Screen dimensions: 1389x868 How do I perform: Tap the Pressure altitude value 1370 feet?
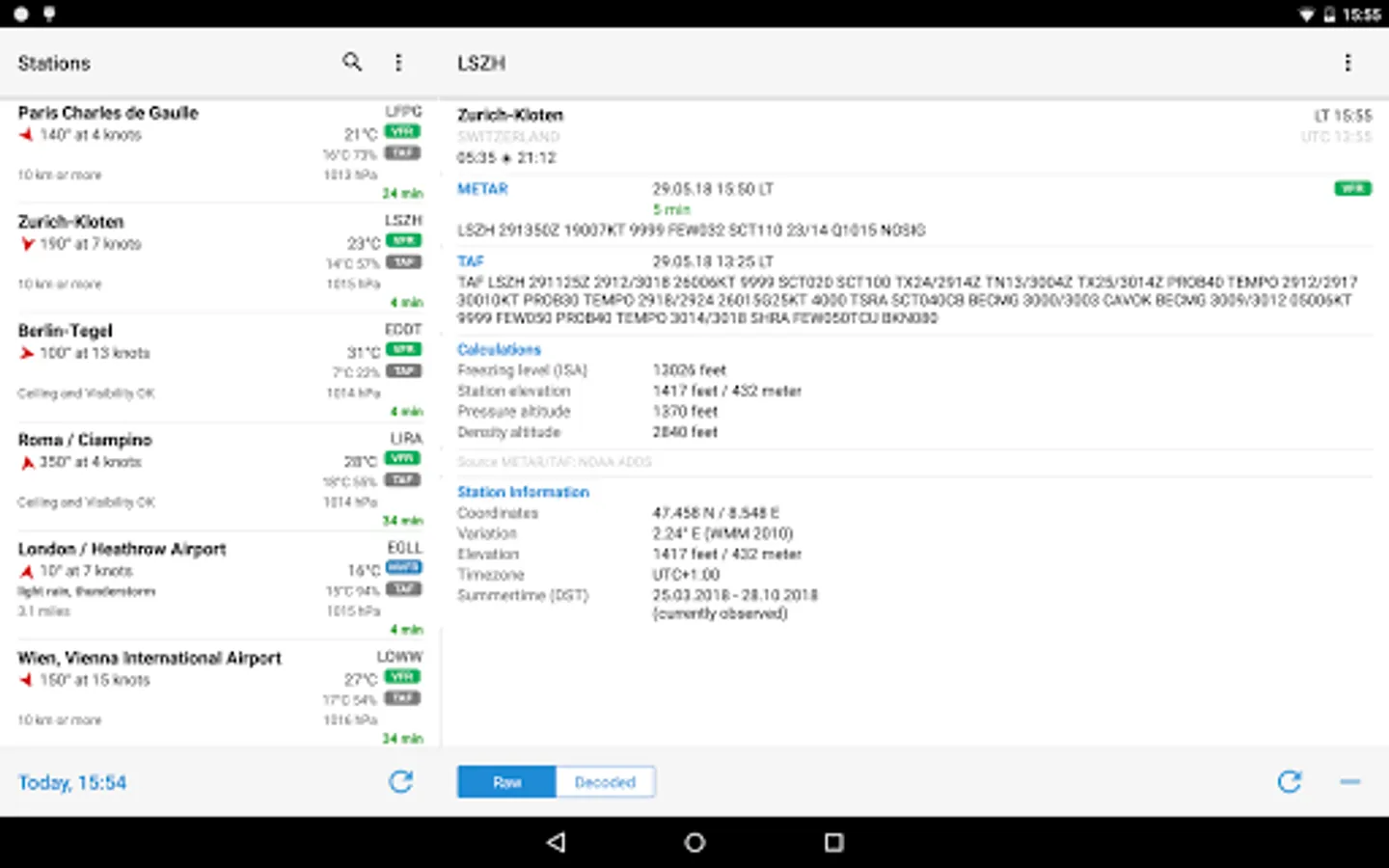tap(685, 412)
